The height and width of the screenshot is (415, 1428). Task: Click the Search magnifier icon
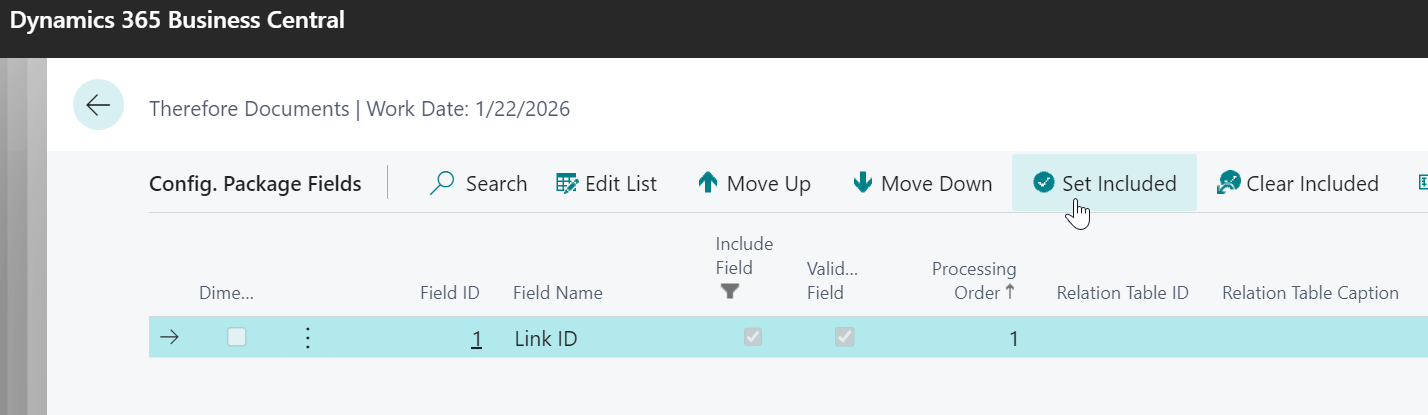pos(442,184)
